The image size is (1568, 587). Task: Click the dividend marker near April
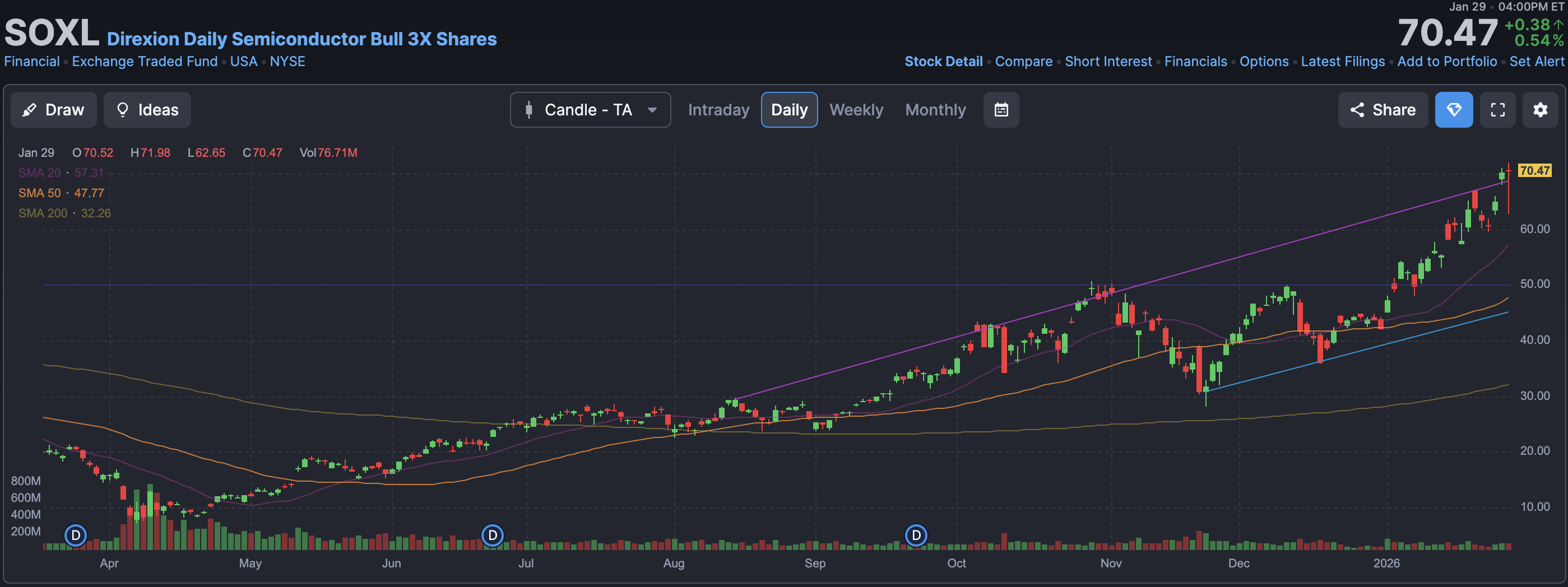coord(76,535)
